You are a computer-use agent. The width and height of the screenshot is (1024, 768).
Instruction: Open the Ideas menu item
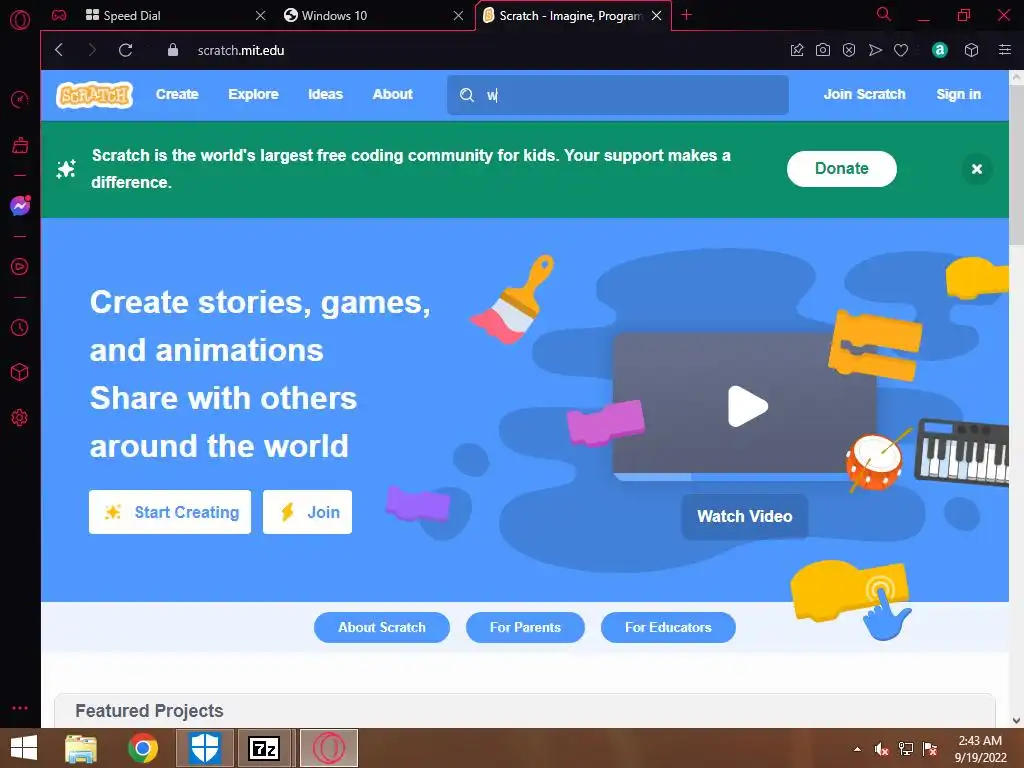(x=325, y=95)
